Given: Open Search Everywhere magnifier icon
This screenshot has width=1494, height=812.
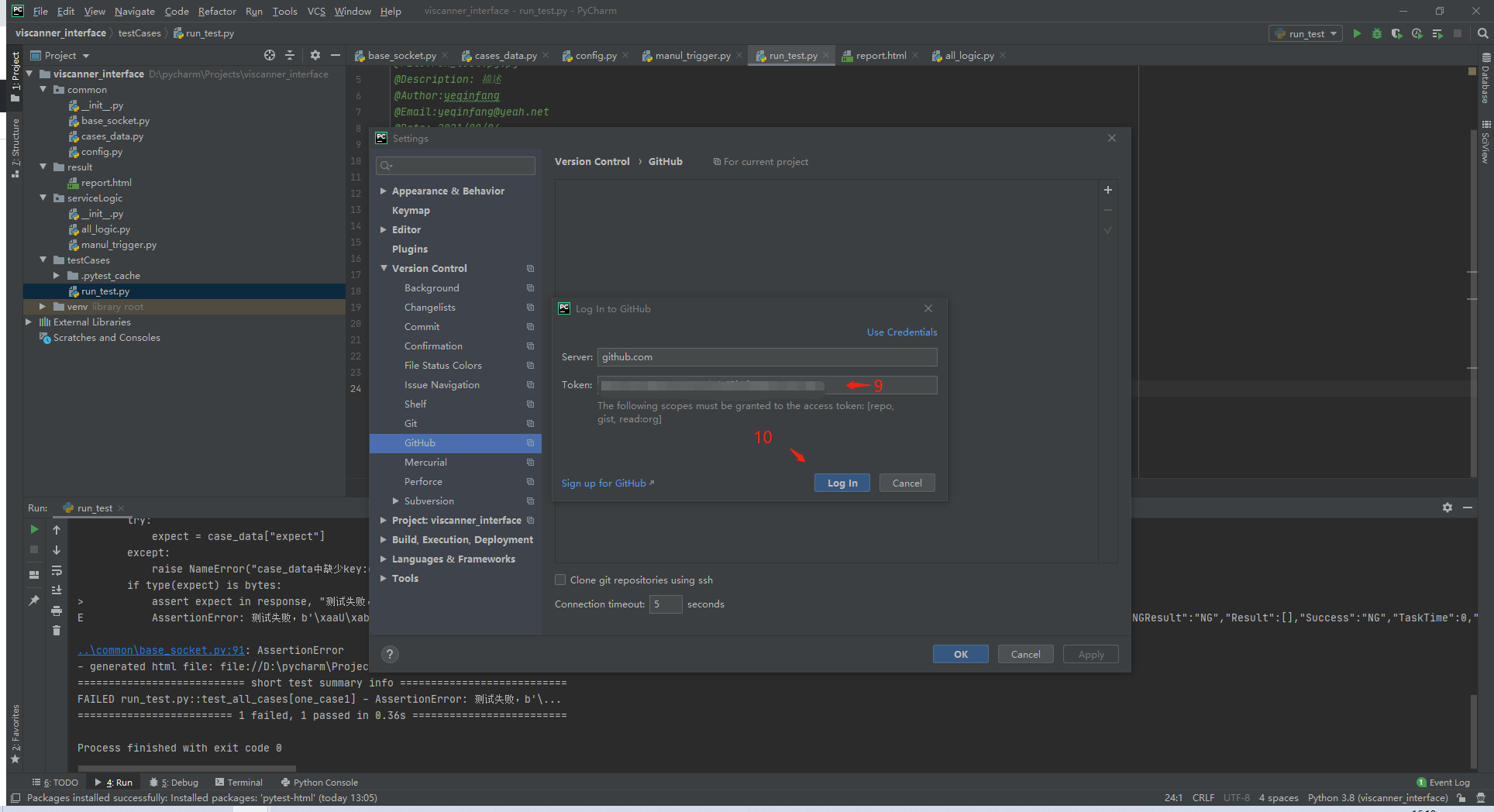Looking at the screenshot, I should pyautogui.click(x=1482, y=33).
